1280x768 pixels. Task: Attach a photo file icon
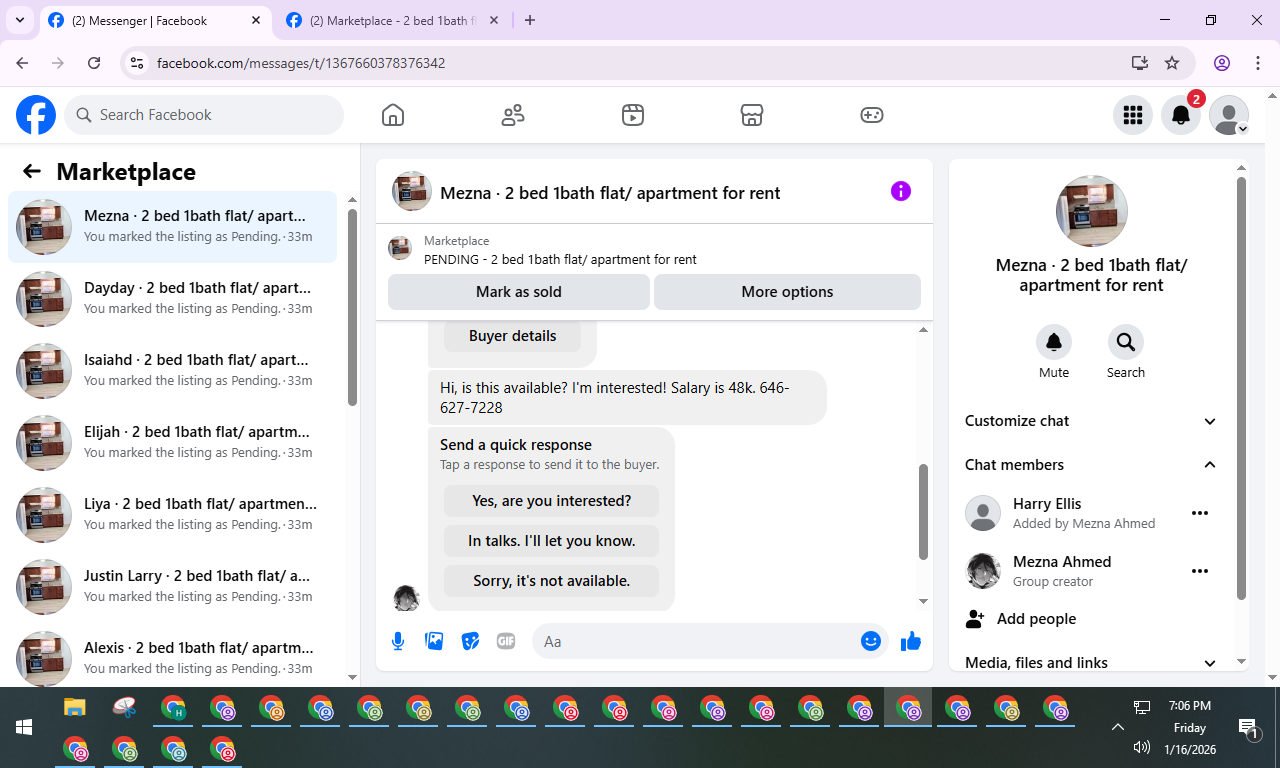434,641
